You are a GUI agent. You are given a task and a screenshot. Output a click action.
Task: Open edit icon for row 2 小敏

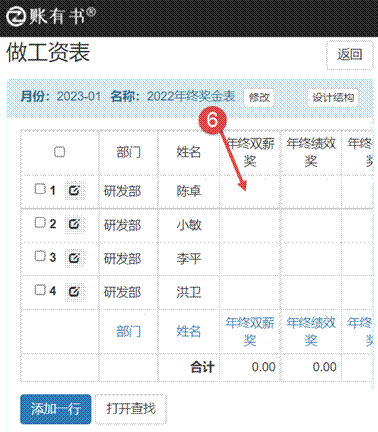pyautogui.click(x=74, y=224)
